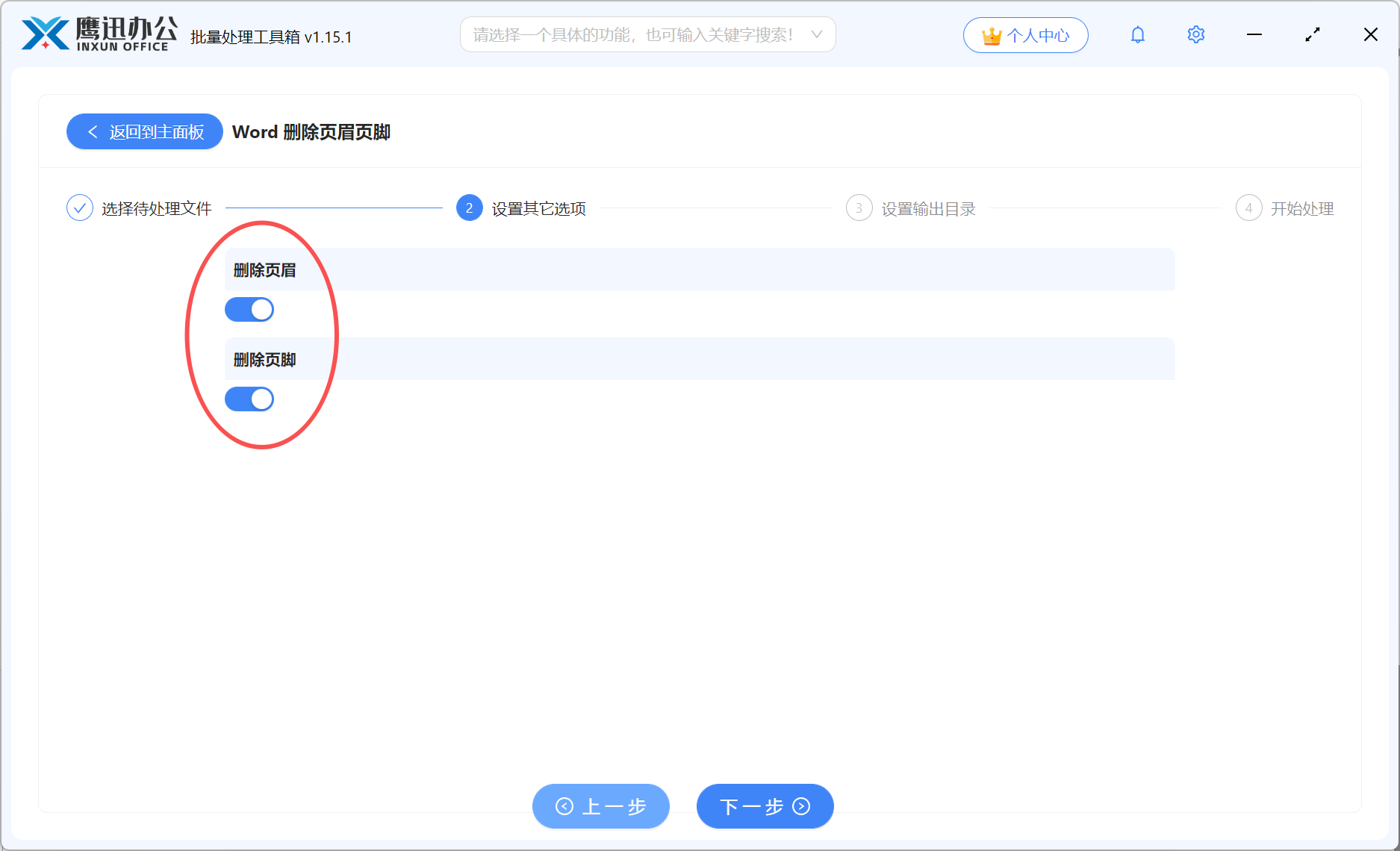Toggle the 删除页脚 switch
The image size is (1400, 851).
click(249, 399)
